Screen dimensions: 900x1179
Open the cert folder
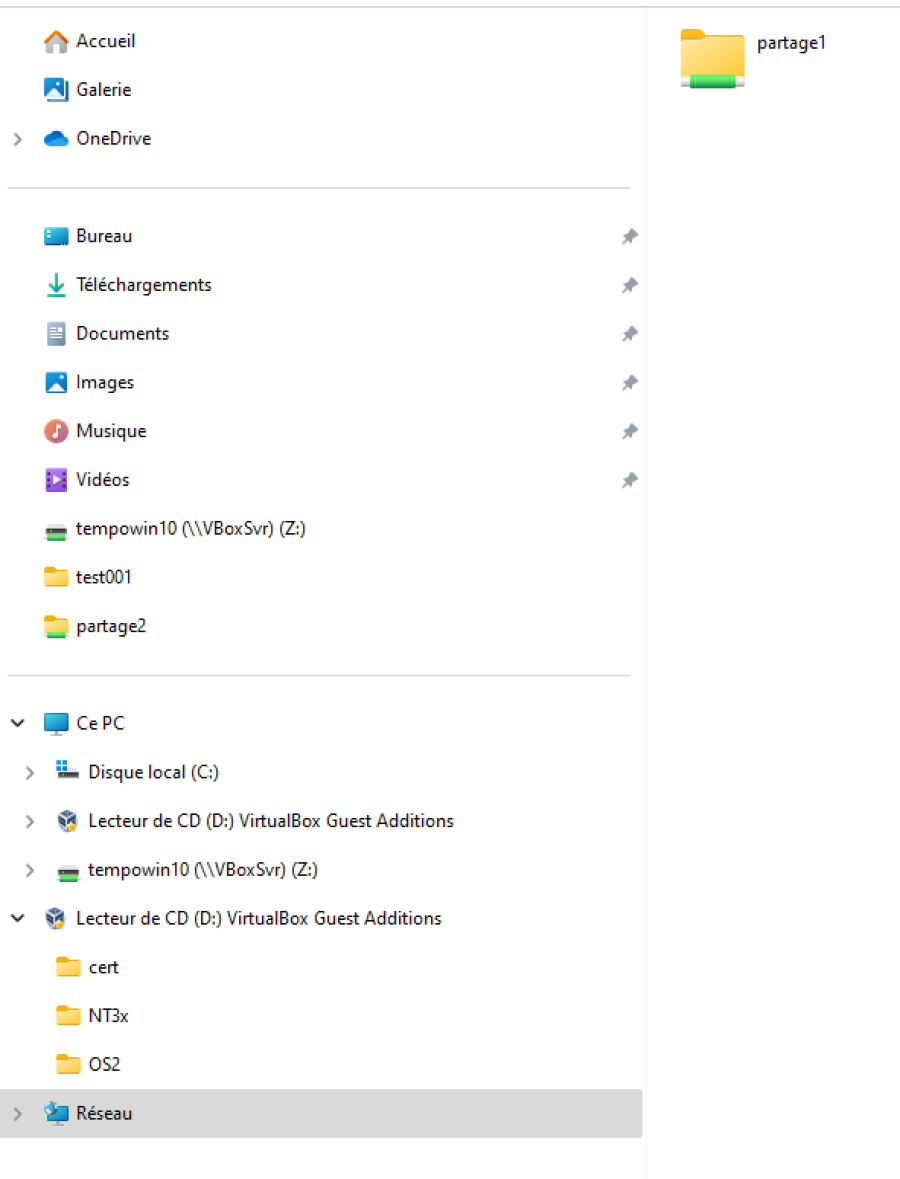pos(103,967)
